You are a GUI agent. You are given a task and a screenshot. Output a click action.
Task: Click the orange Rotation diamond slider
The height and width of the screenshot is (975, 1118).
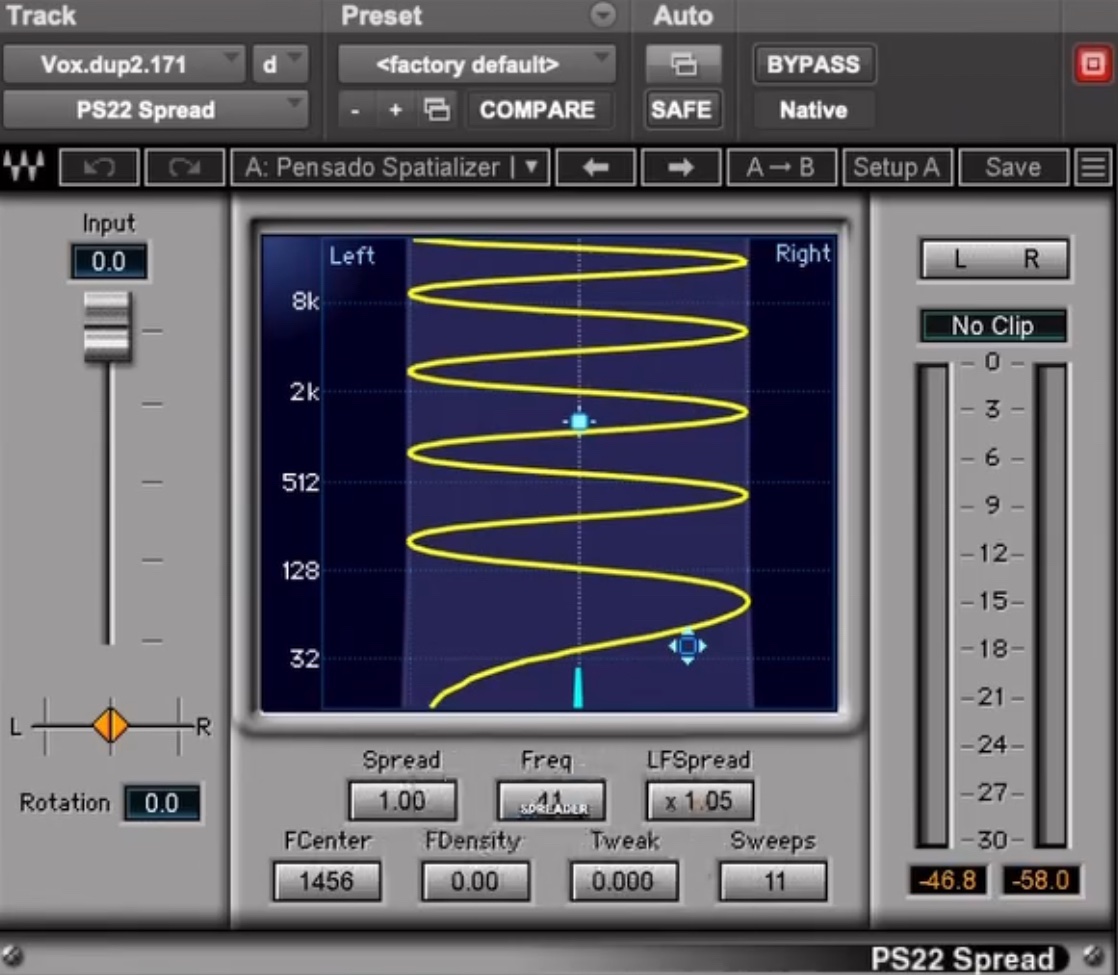[x=111, y=726]
